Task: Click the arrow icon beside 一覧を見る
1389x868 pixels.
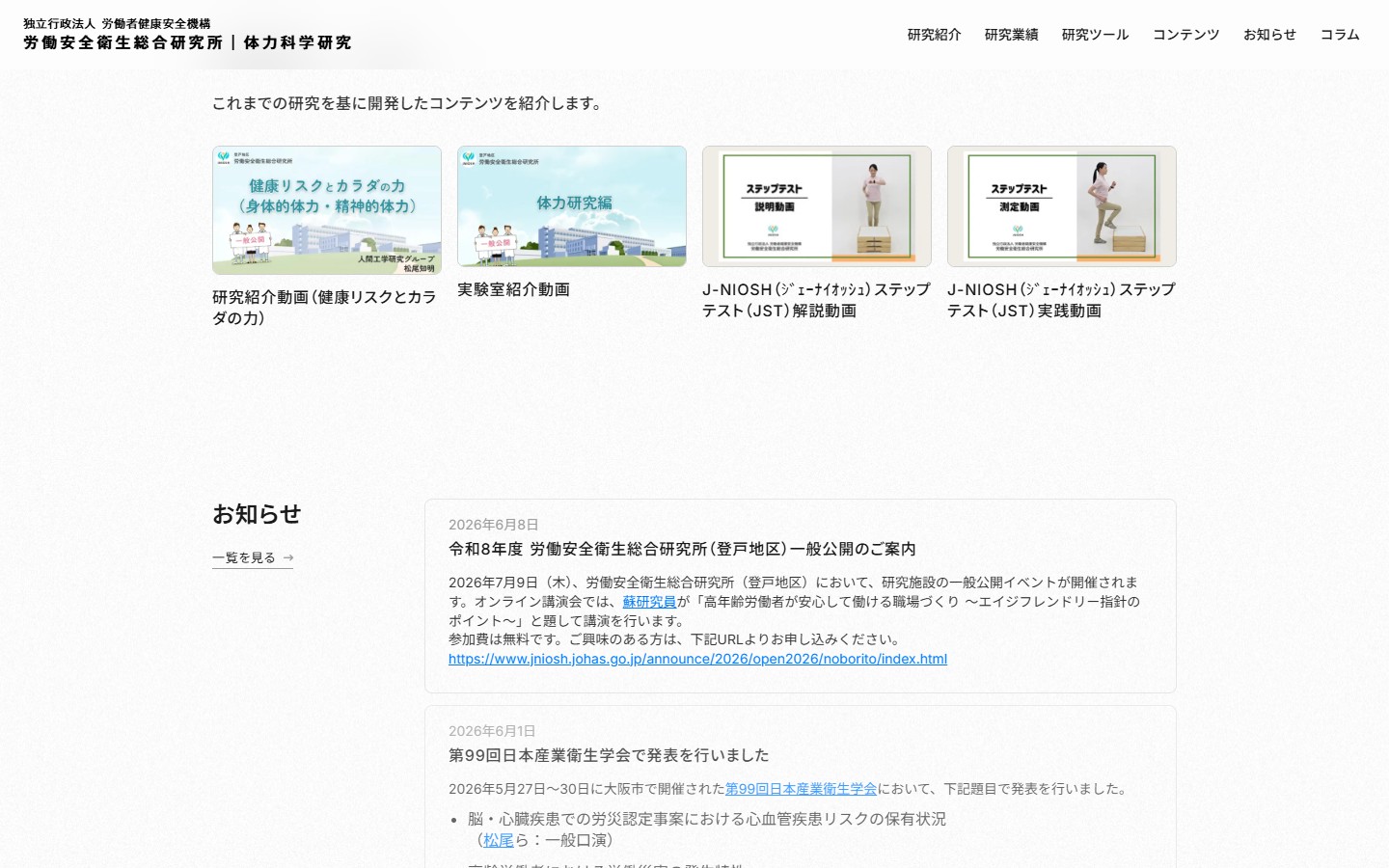Action: 287,557
